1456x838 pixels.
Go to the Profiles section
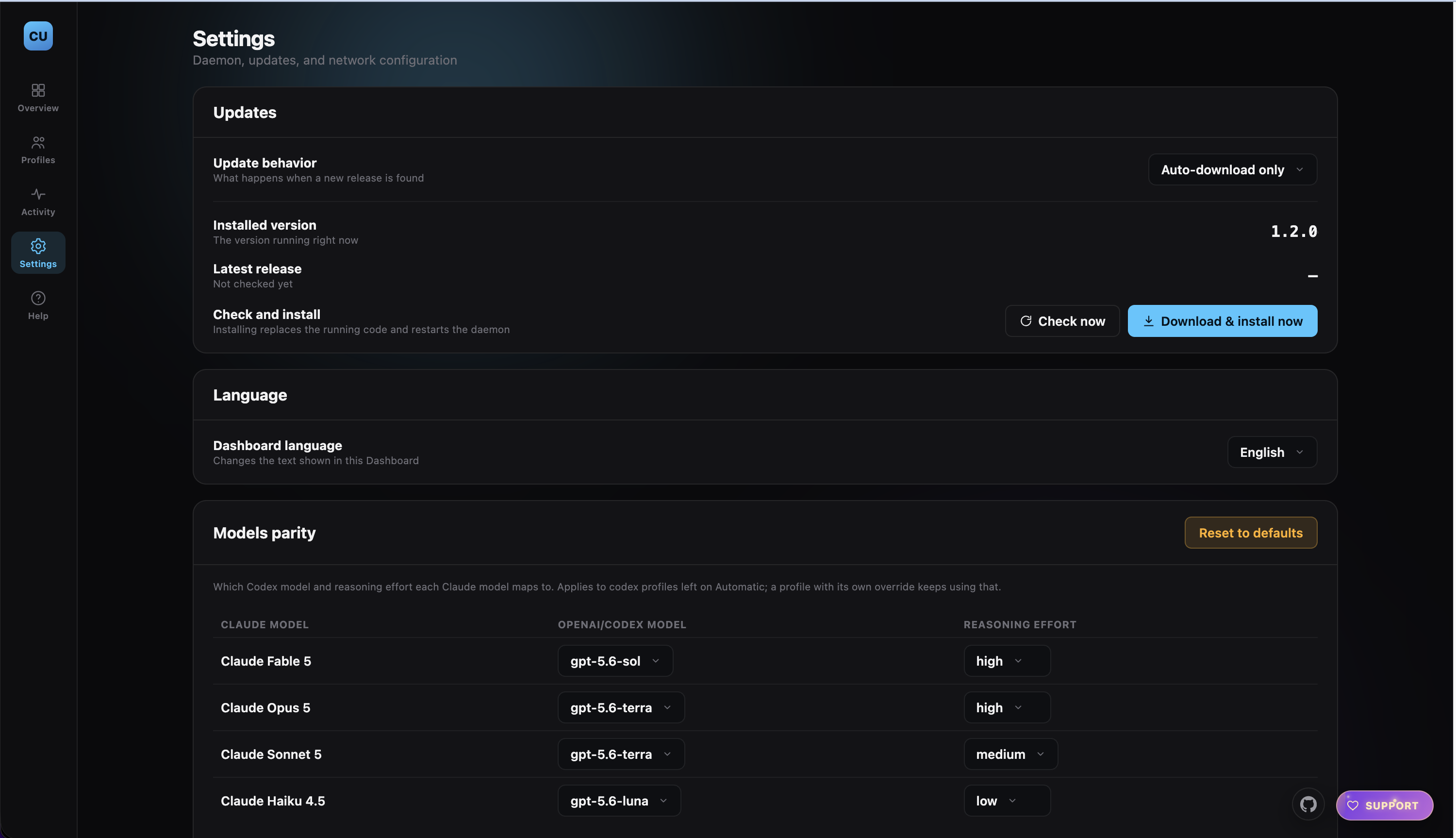pos(38,149)
